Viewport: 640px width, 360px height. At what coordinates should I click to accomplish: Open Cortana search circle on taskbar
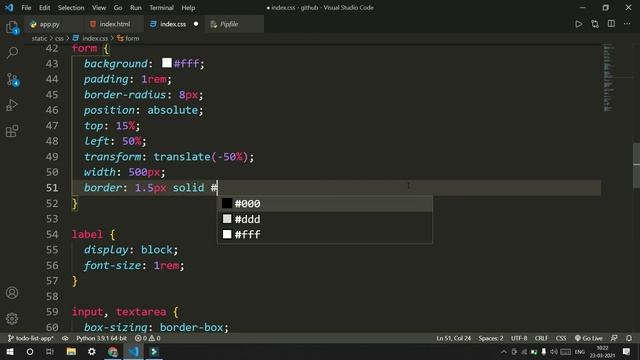tap(30, 351)
